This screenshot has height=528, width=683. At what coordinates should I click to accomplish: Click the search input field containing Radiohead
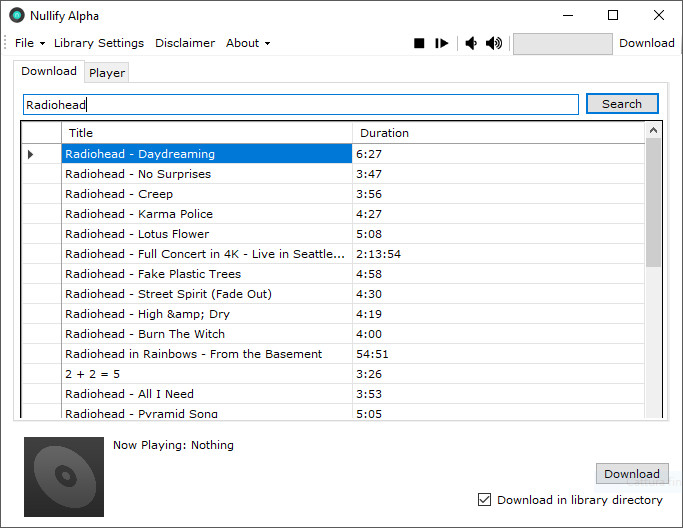click(301, 105)
